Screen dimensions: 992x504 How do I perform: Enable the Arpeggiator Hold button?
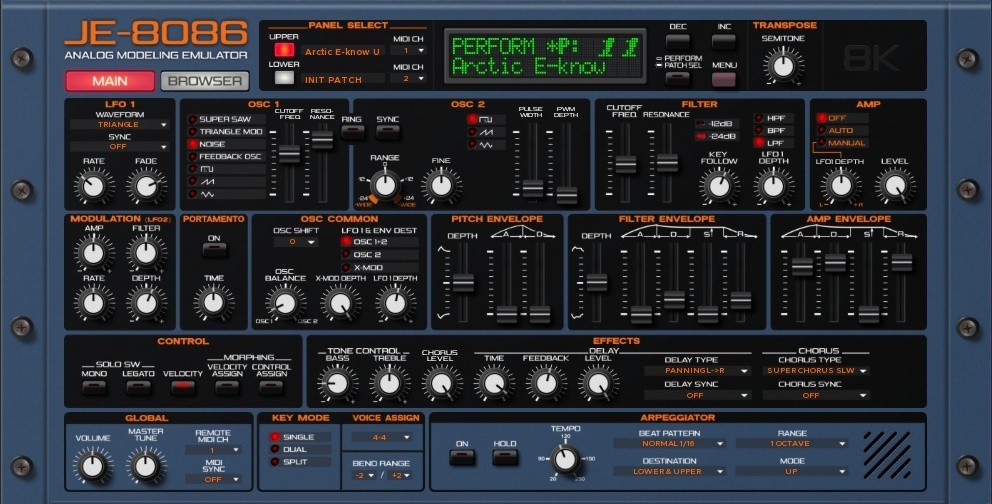pyautogui.click(x=504, y=457)
